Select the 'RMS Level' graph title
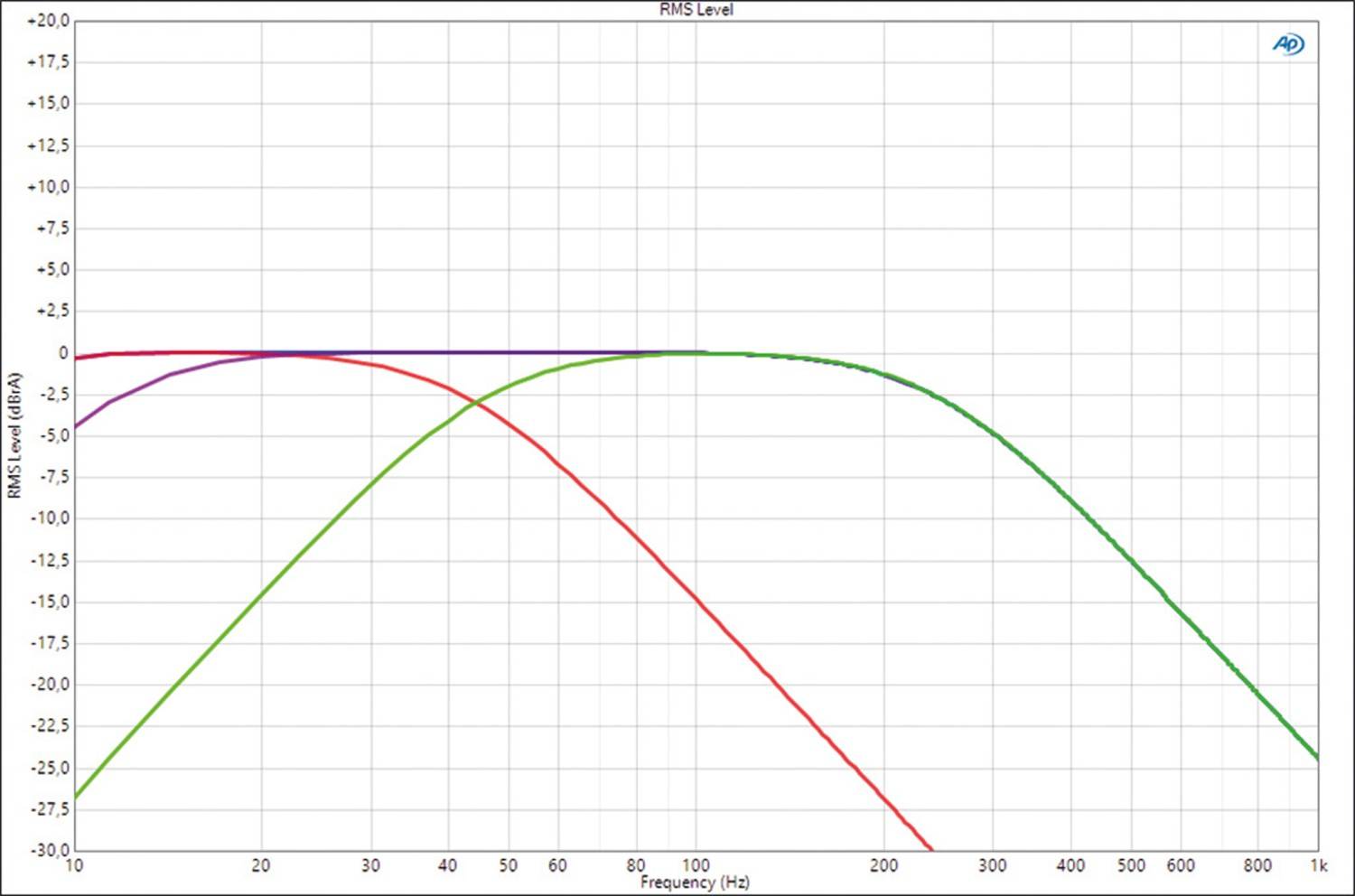The width and height of the screenshot is (1355, 896). pyautogui.click(x=696, y=10)
